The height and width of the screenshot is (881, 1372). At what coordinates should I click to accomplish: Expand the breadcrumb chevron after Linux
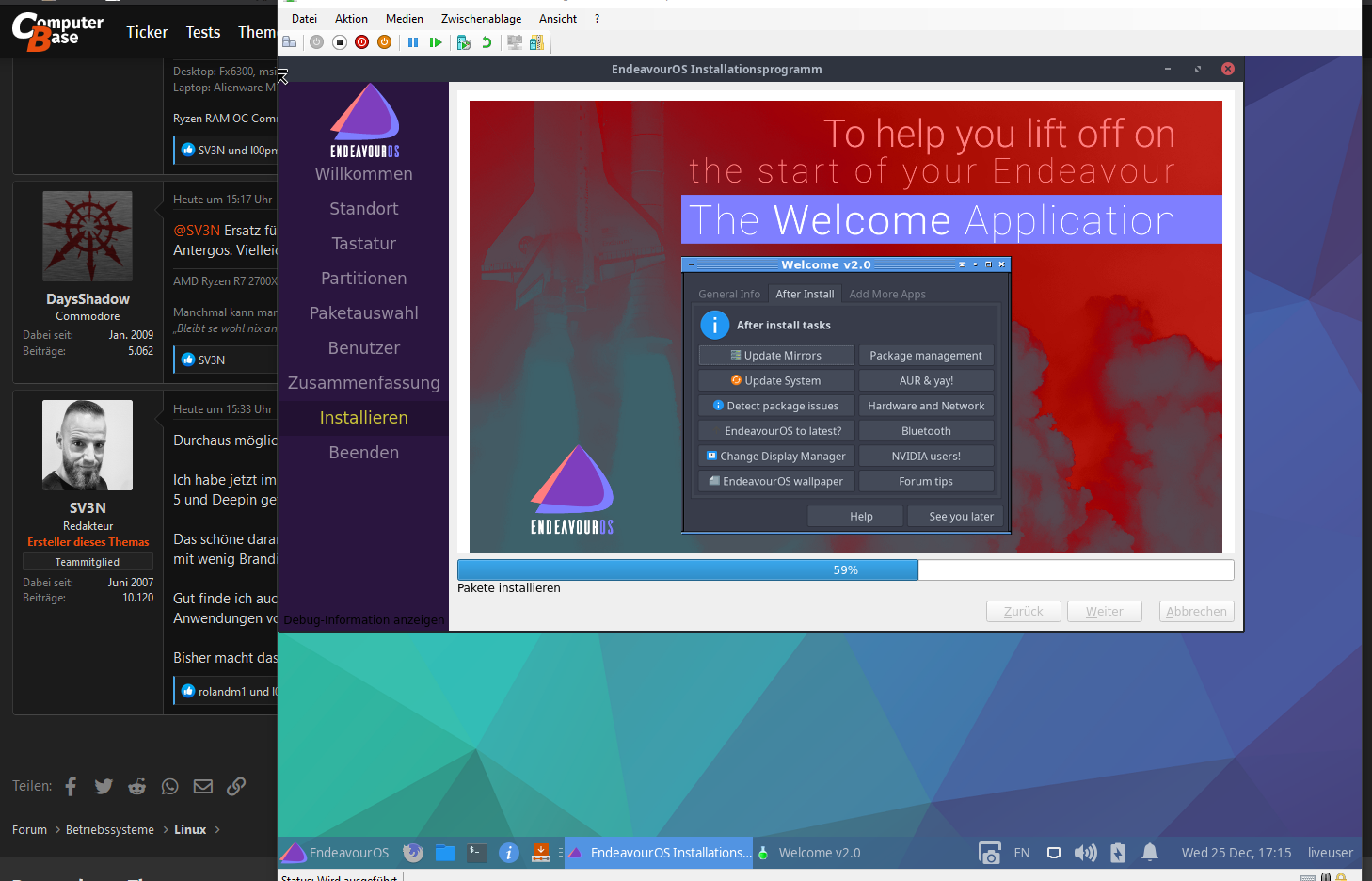click(216, 830)
